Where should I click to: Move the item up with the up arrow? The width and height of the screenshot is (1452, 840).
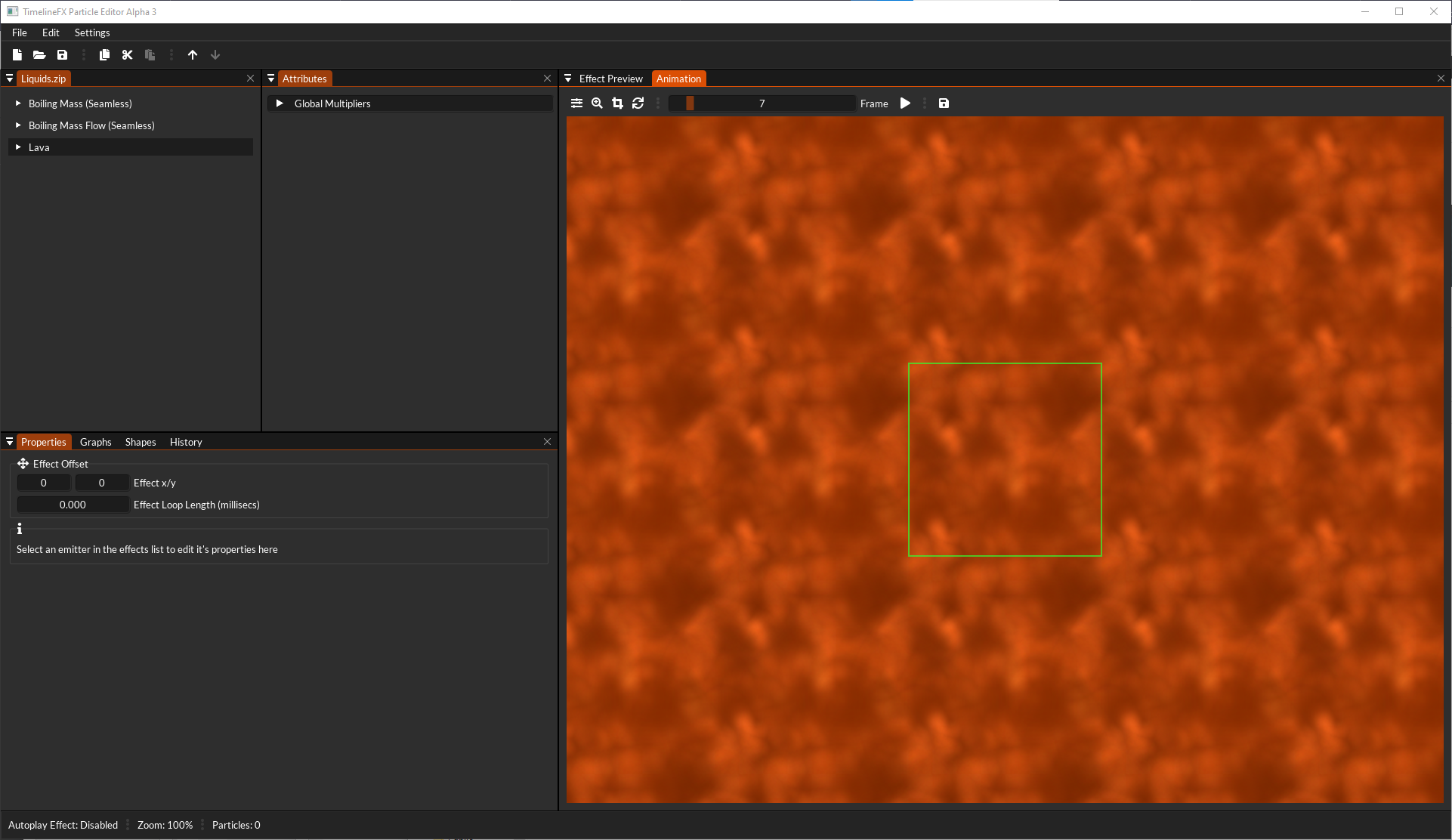click(x=193, y=54)
